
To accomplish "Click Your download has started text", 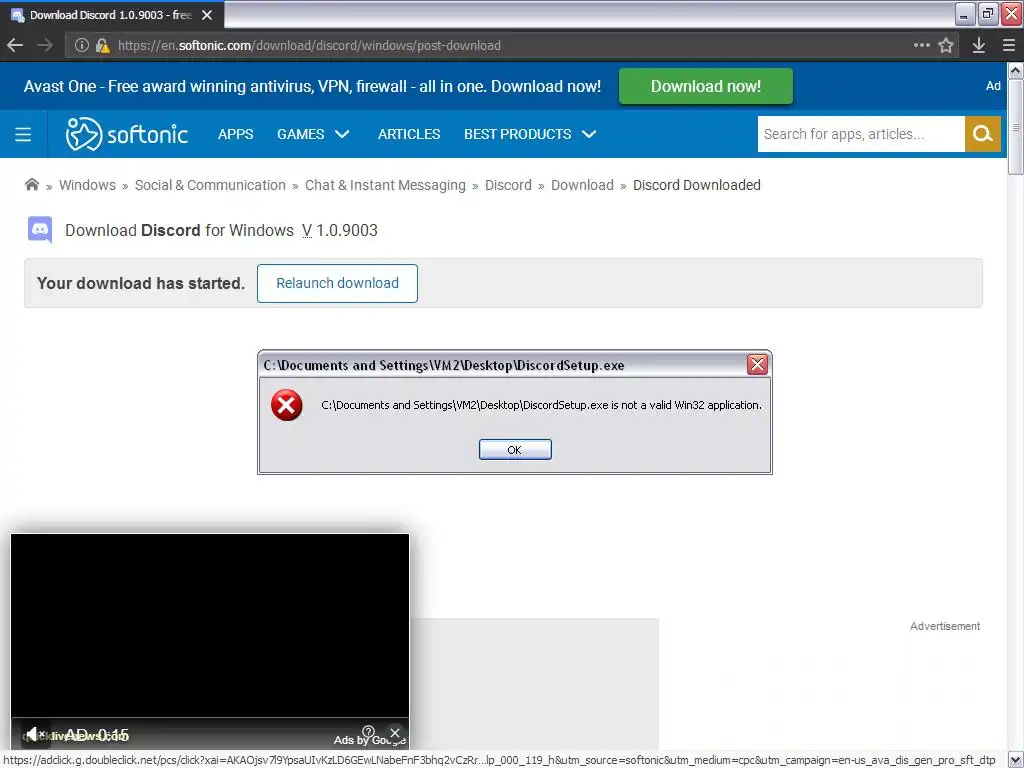I will pos(140,283).
